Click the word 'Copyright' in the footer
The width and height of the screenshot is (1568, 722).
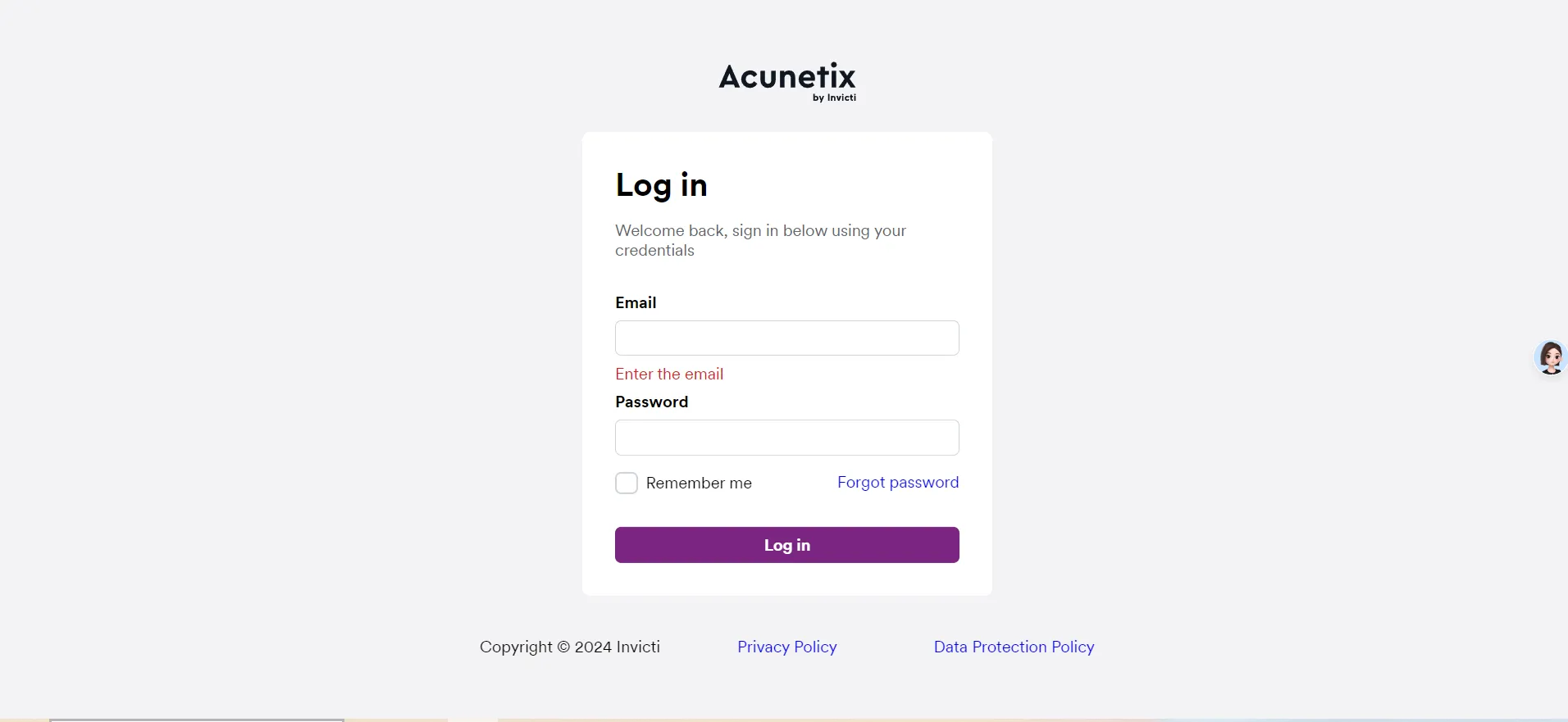[x=516, y=647]
